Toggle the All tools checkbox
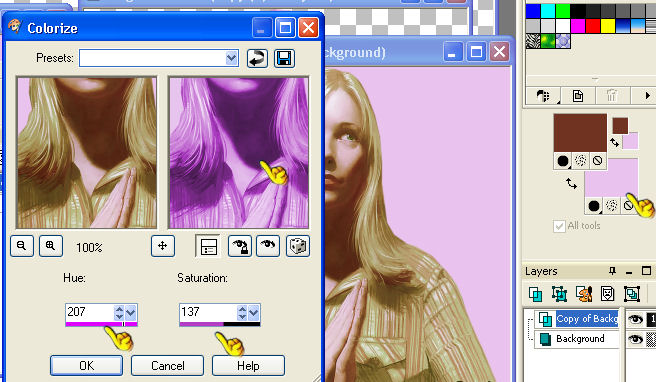656x382 pixels. tap(559, 226)
